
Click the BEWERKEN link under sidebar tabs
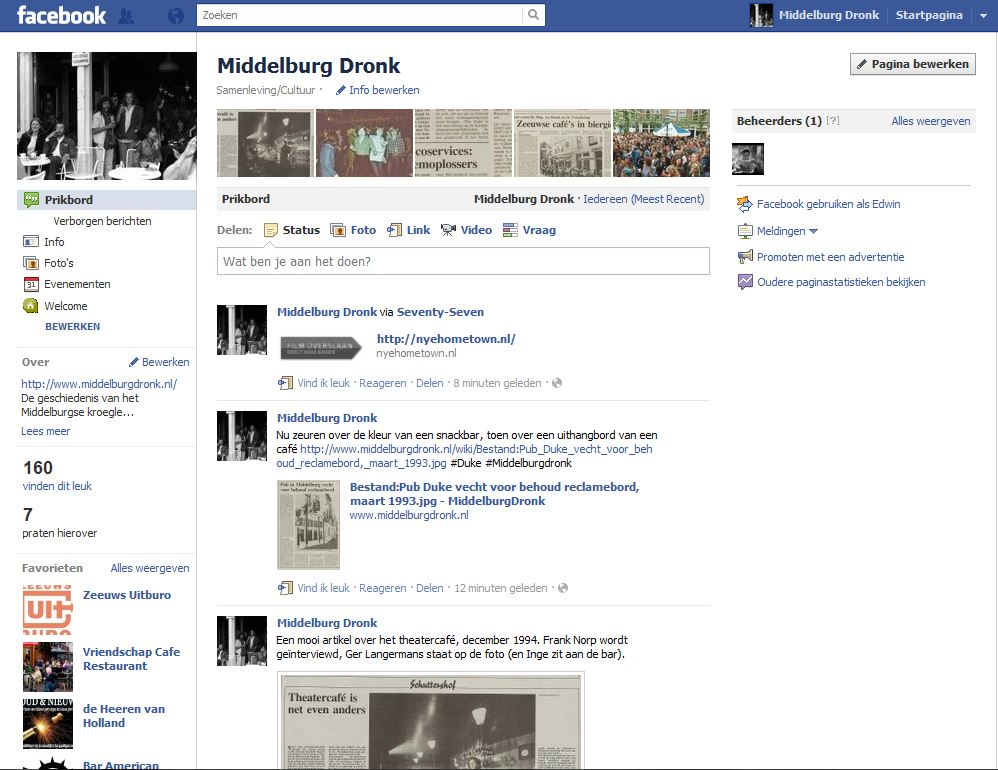73,326
